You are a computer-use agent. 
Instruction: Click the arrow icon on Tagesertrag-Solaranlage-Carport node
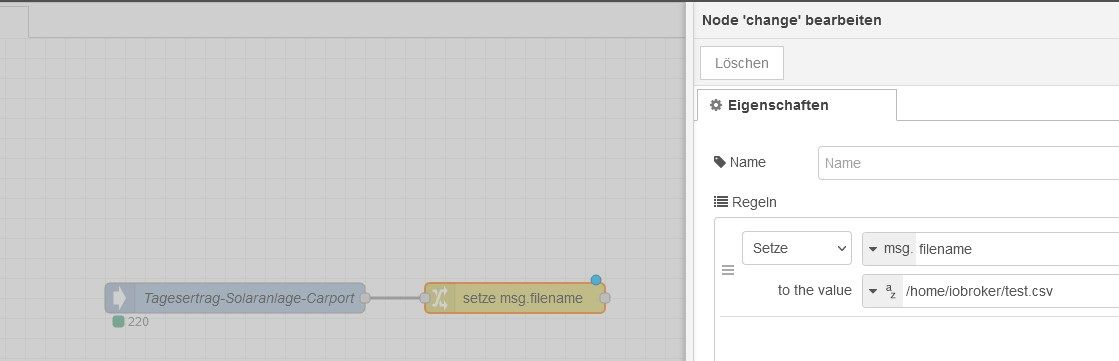119,298
